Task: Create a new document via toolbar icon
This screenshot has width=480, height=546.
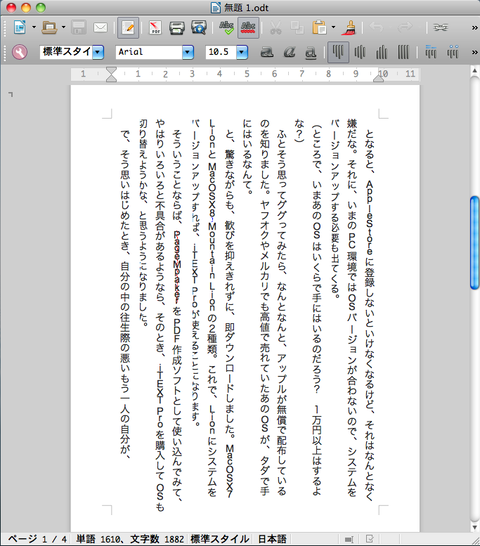Action: [20, 27]
